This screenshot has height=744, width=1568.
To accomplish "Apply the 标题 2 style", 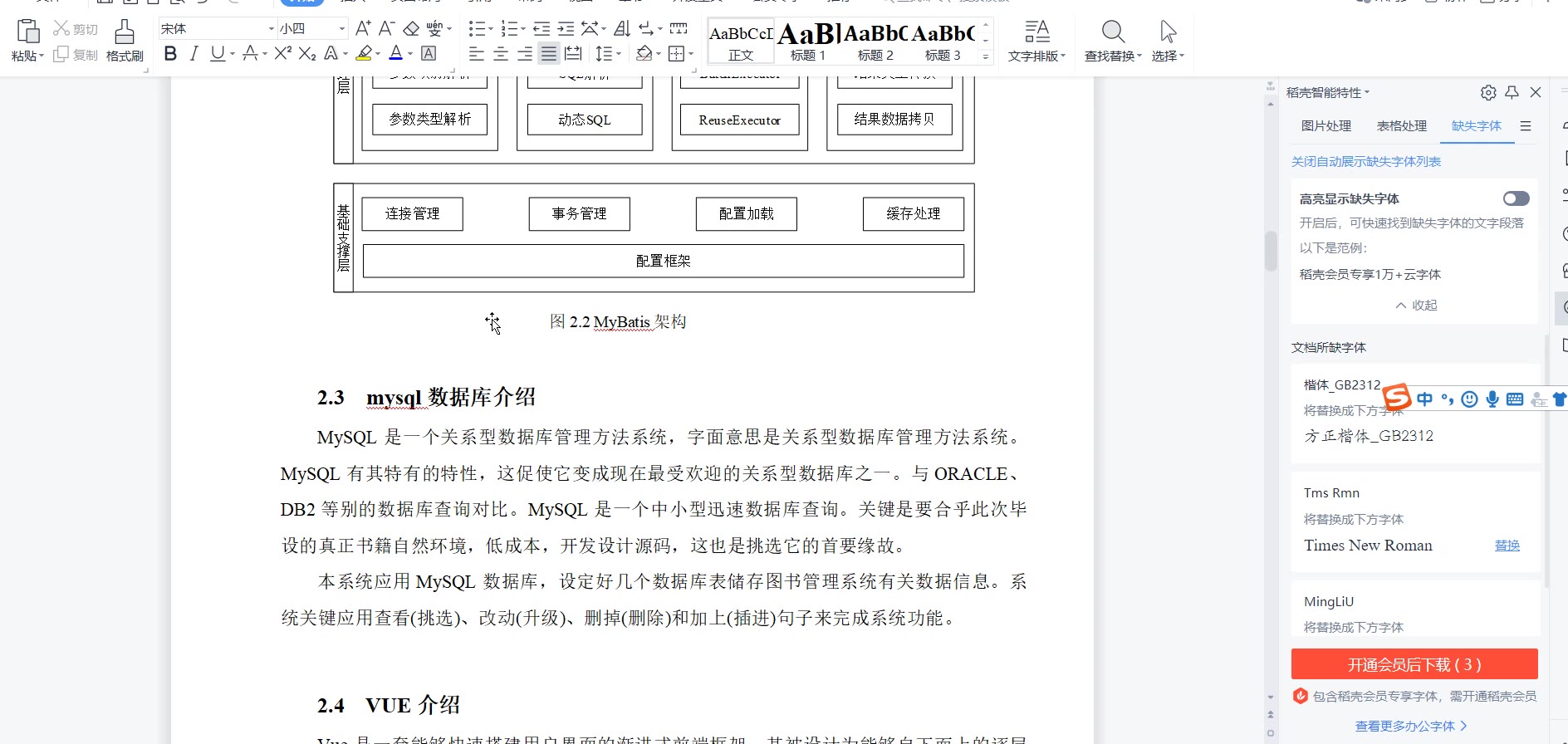I will coord(875,41).
